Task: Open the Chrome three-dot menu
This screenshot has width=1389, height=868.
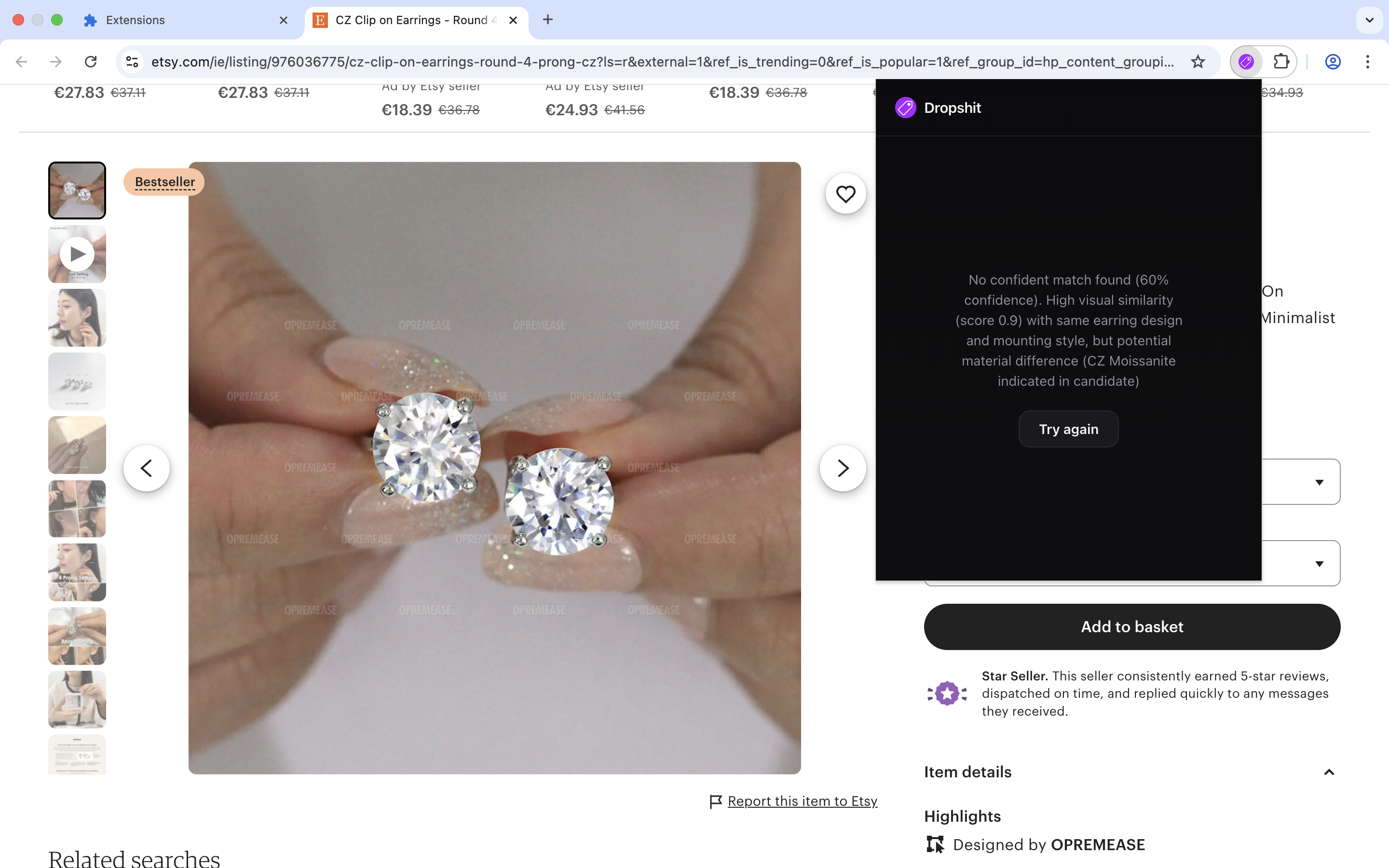Action: tap(1368, 61)
